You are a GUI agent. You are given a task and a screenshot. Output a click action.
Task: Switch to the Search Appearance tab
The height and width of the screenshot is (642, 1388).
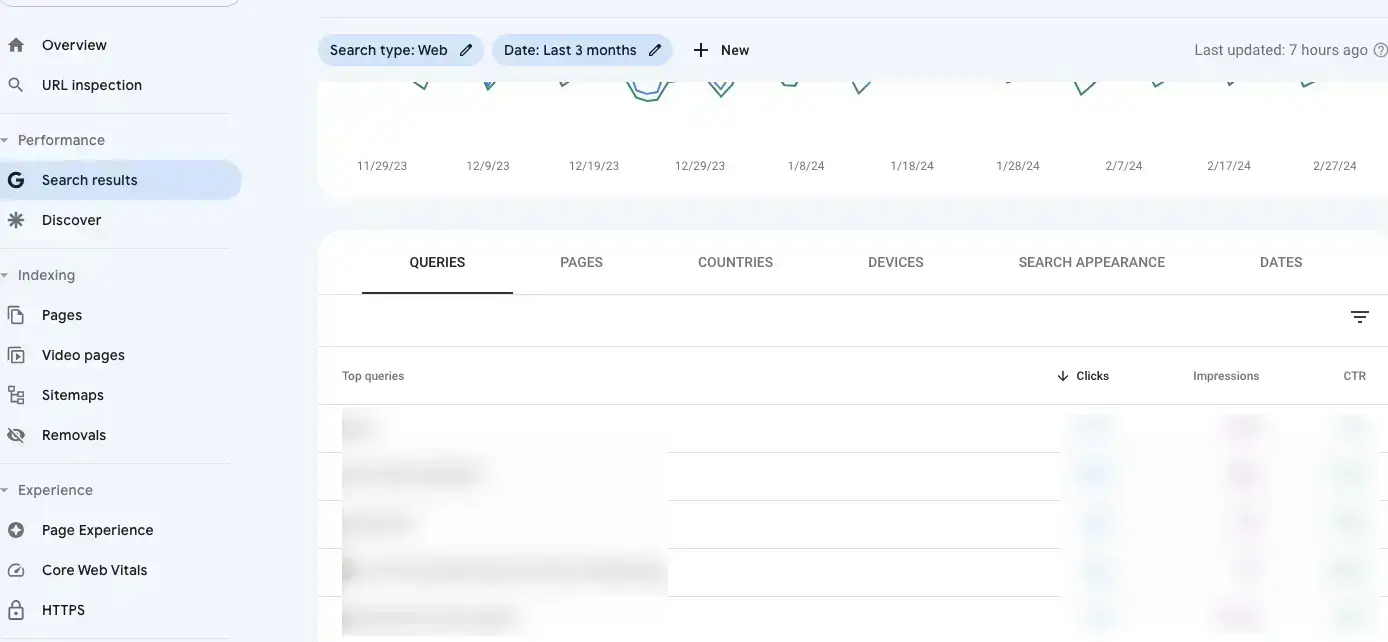tap(1092, 262)
